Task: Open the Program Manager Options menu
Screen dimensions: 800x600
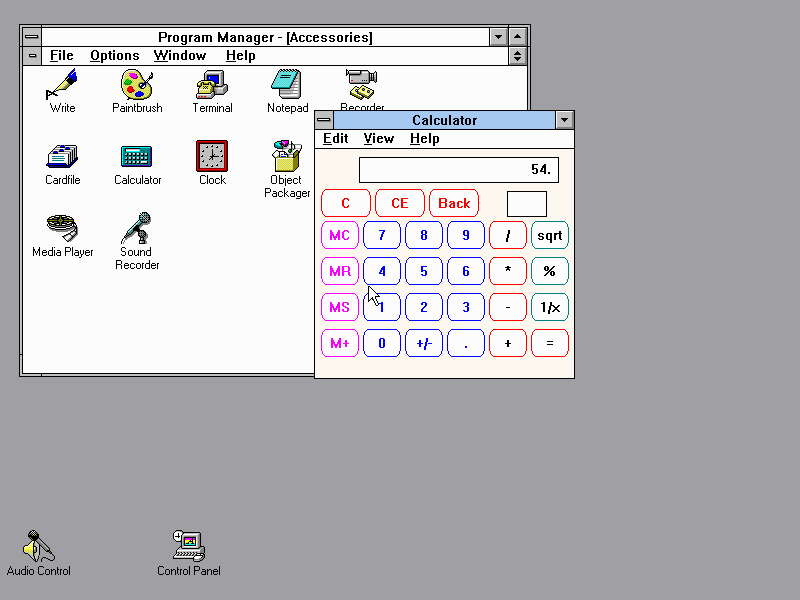Action: click(114, 56)
